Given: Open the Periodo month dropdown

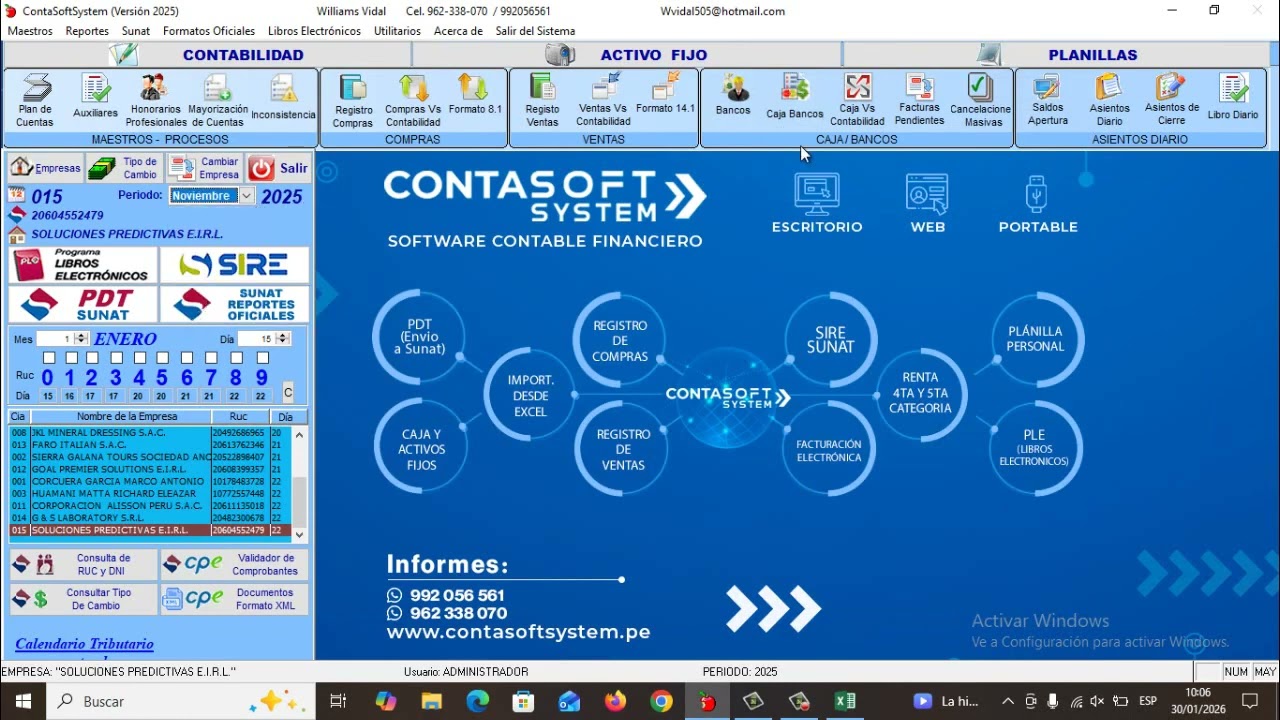Looking at the screenshot, I should (x=246, y=196).
